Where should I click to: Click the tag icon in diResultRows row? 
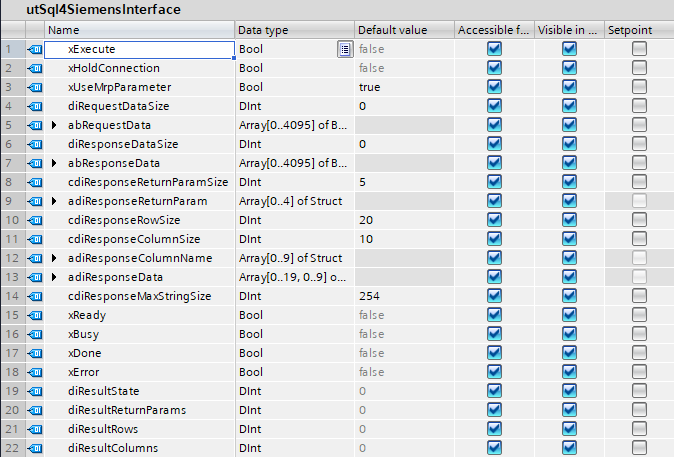tap(35, 429)
